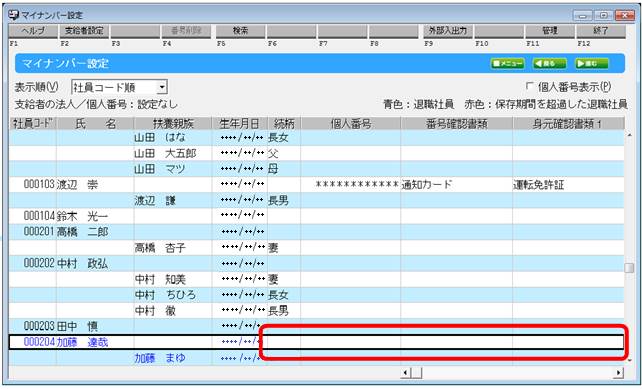The height and width of the screenshot is (389, 642).
Task: Enable the 個人番号表示 checkbox
Action: tap(530, 86)
